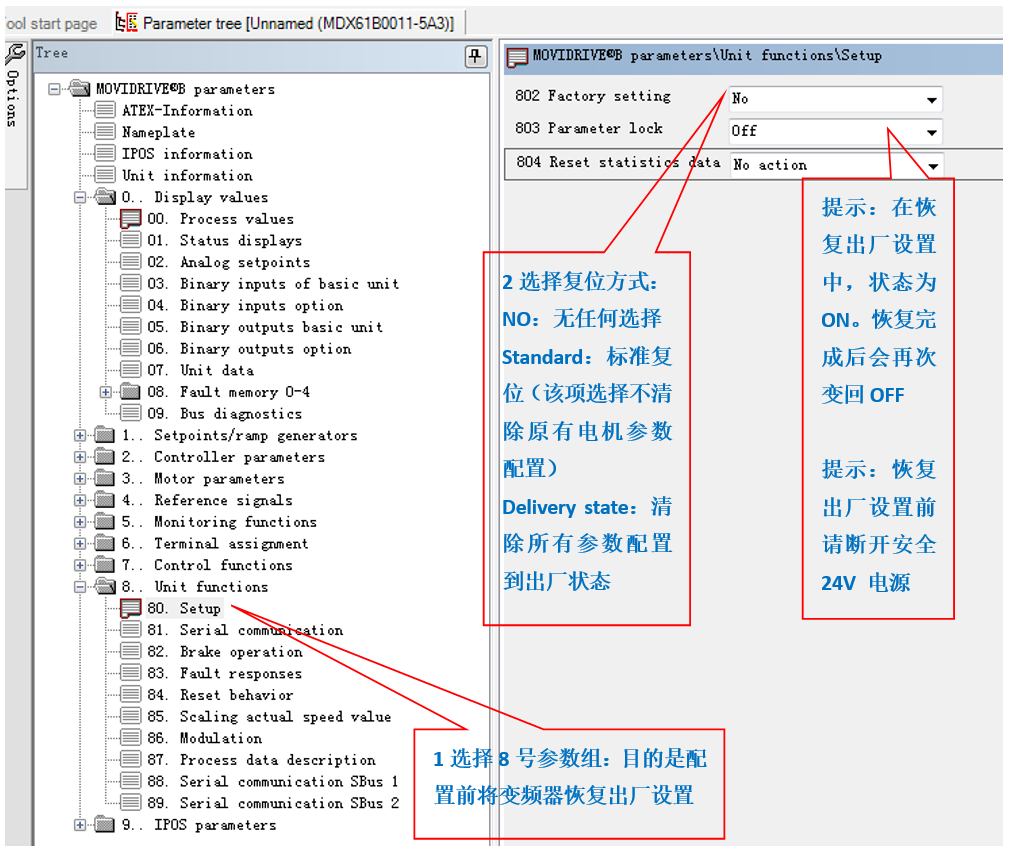Viewport: 1014px width, 854px height.
Task: Click the Nameplate document icon
Action: click(x=105, y=132)
